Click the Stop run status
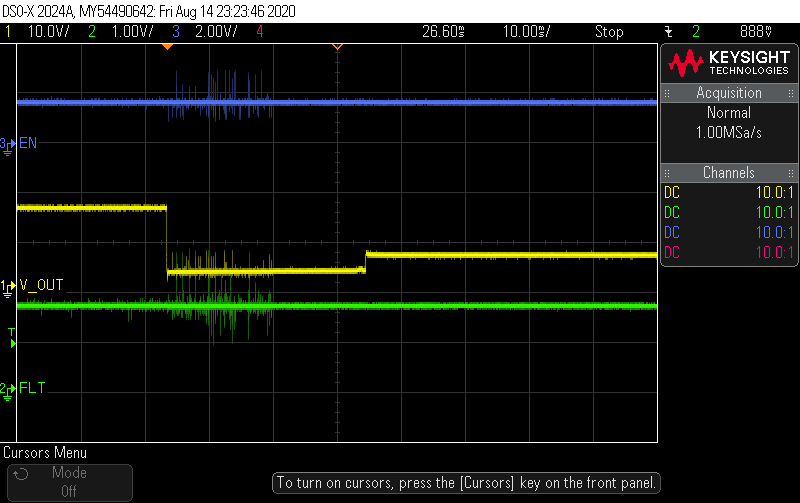This screenshot has width=800, height=503. pyautogui.click(x=609, y=32)
